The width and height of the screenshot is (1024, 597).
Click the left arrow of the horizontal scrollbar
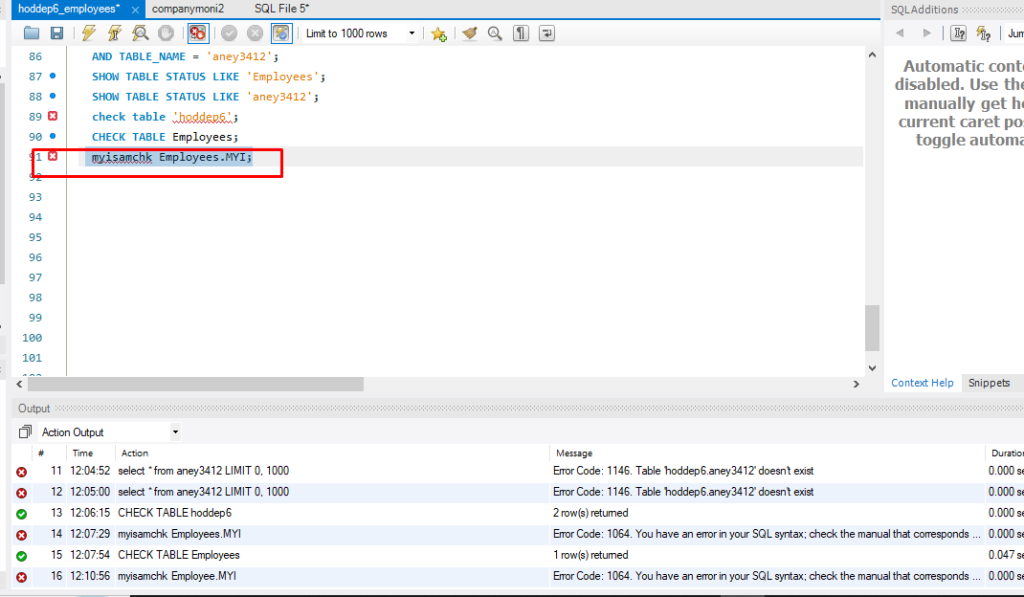tap(19, 384)
